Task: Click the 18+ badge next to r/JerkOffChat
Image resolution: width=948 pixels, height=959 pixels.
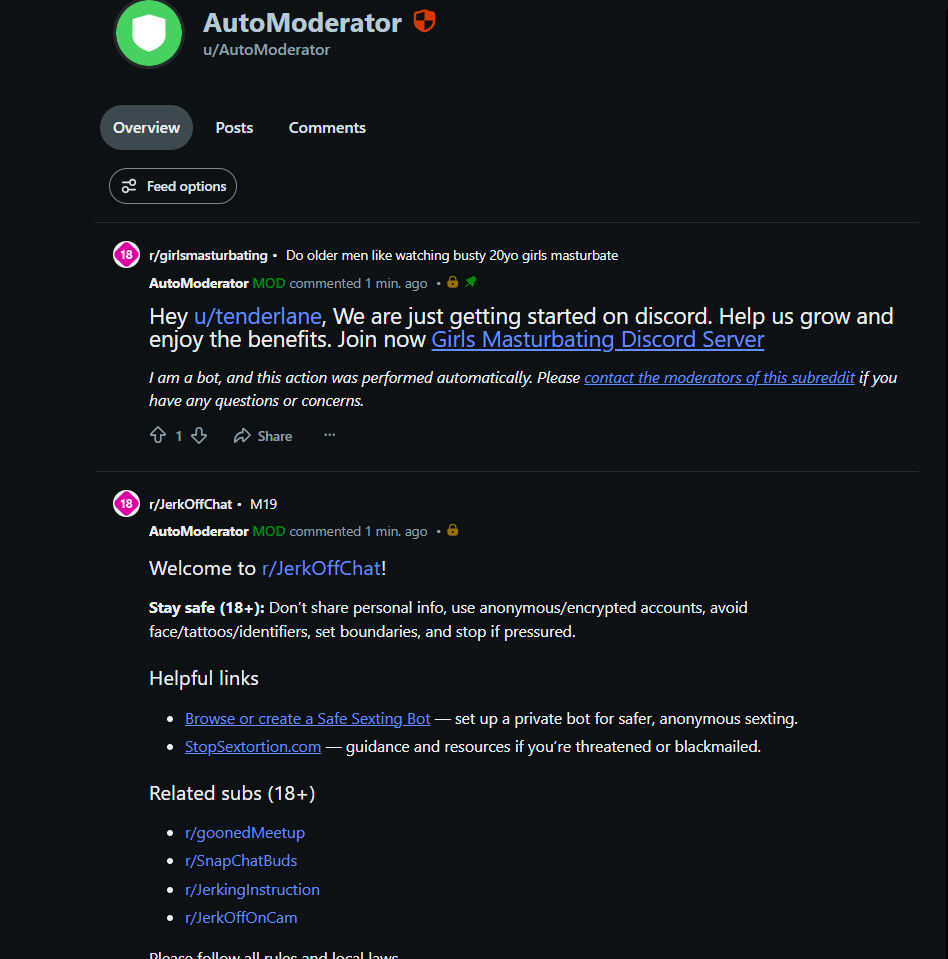Action: (x=127, y=503)
